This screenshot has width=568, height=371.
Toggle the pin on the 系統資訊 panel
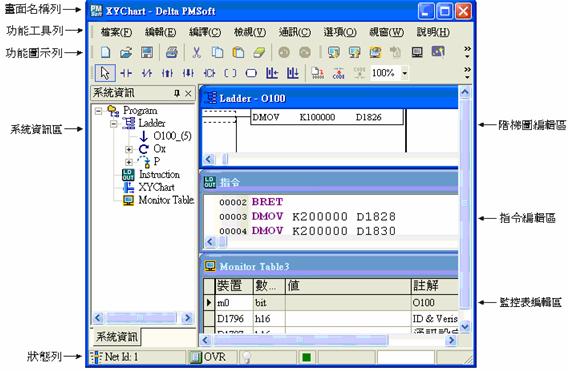pyautogui.click(x=177, y=93)
